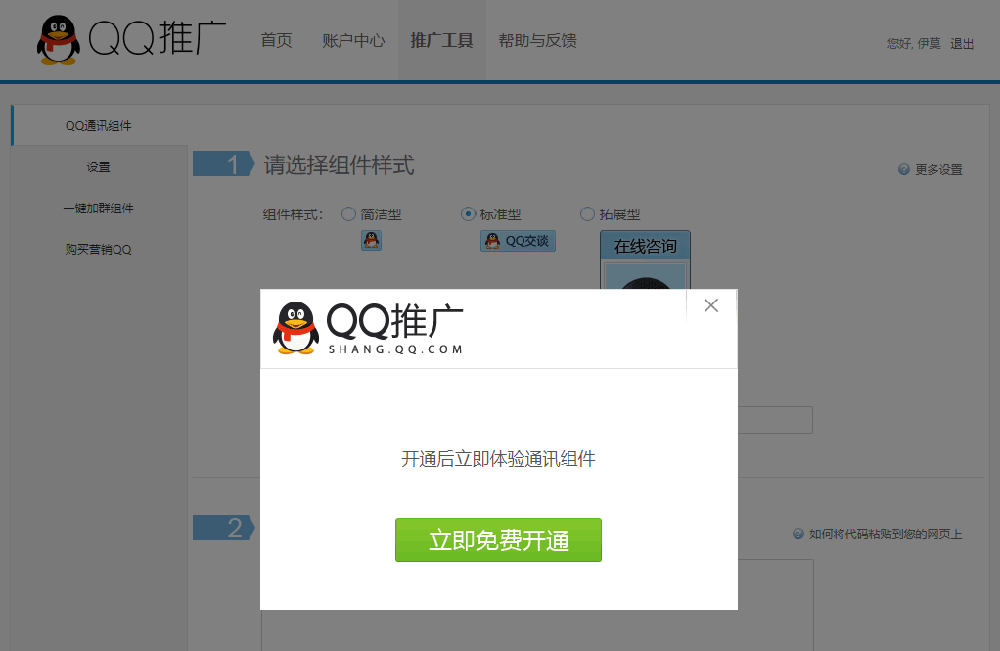Open 设置 in the left sidebar
The width and height of the screenshot is (1000, 651).
tap(98, 166)
